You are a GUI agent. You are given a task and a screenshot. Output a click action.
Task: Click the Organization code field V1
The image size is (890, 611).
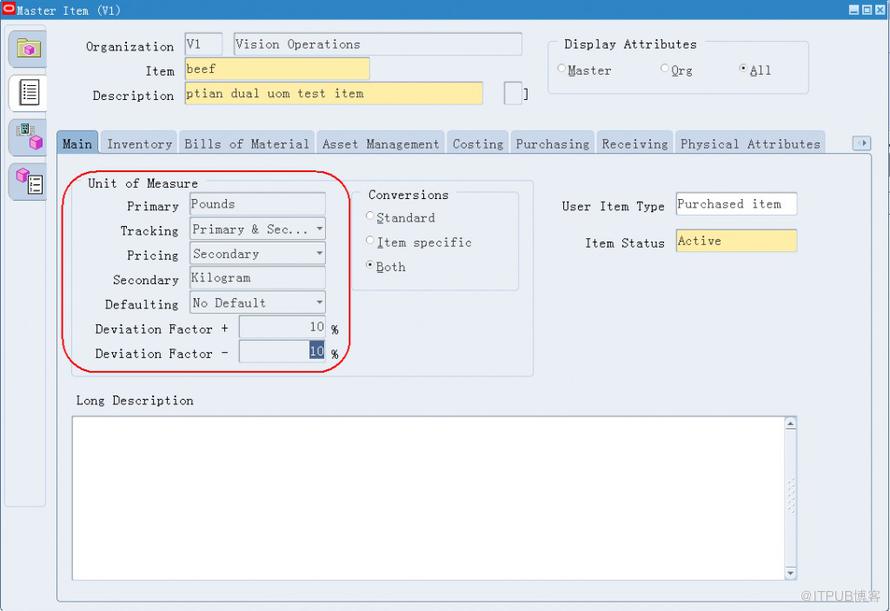(x=203, y=44)
